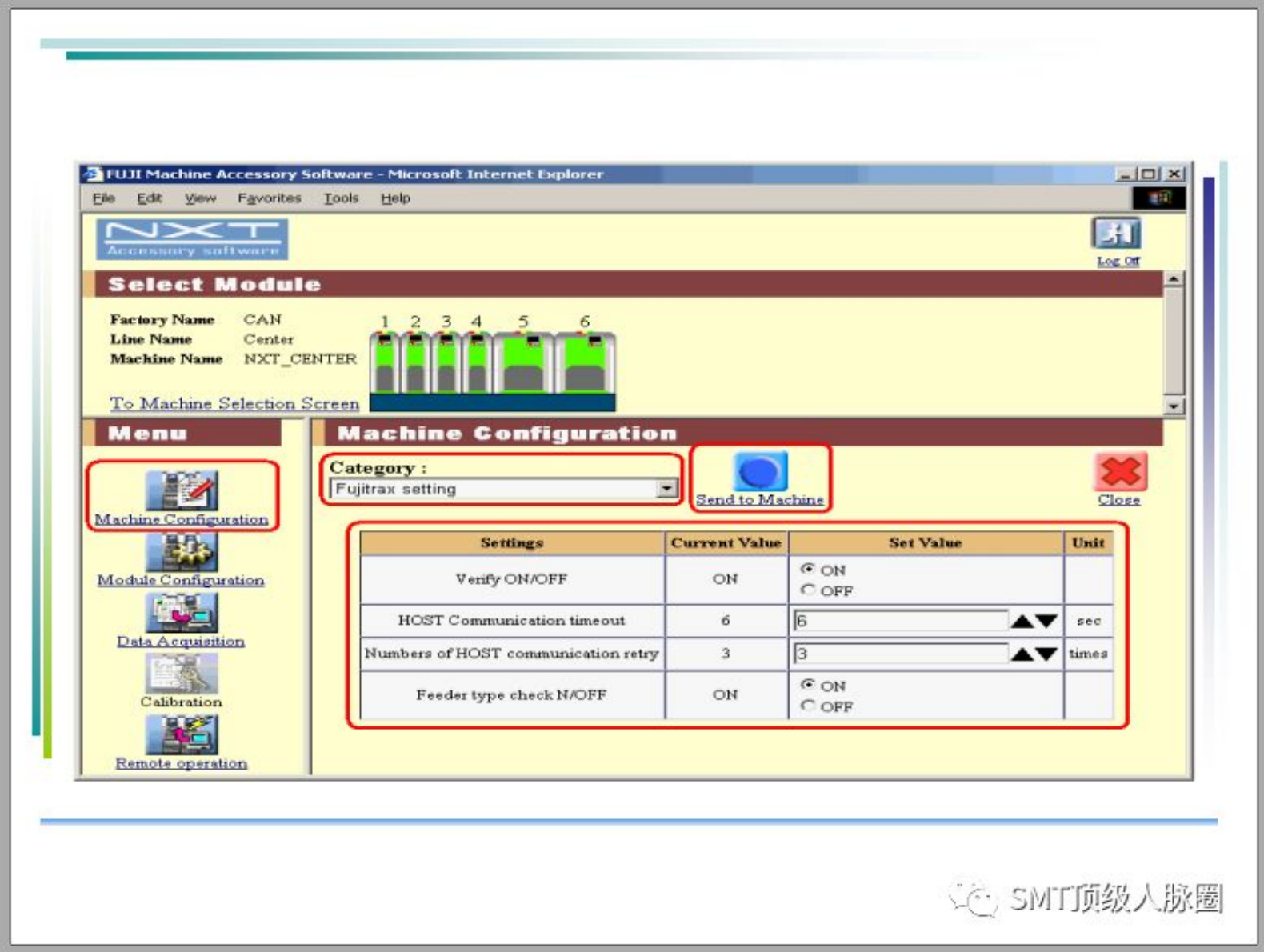Select module 6 in the line diagram
This screenshot has height=952, width=1264.
[x=585, y=362]
